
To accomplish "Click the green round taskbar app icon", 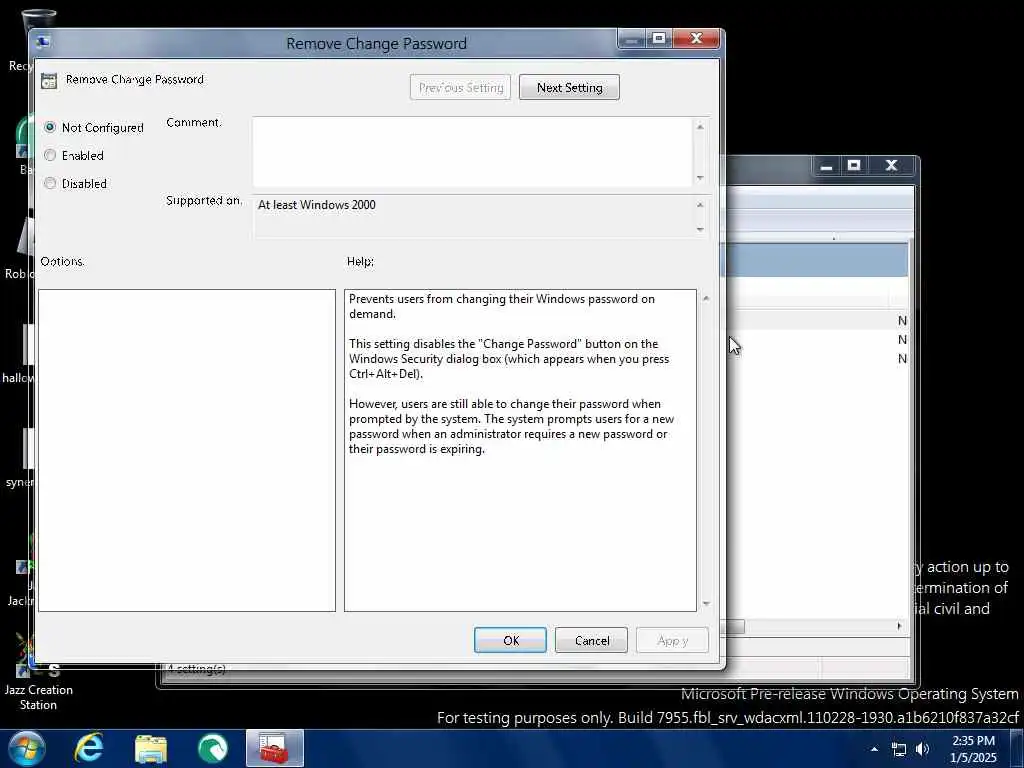I will pyautogui.click(x=213, y=748).
